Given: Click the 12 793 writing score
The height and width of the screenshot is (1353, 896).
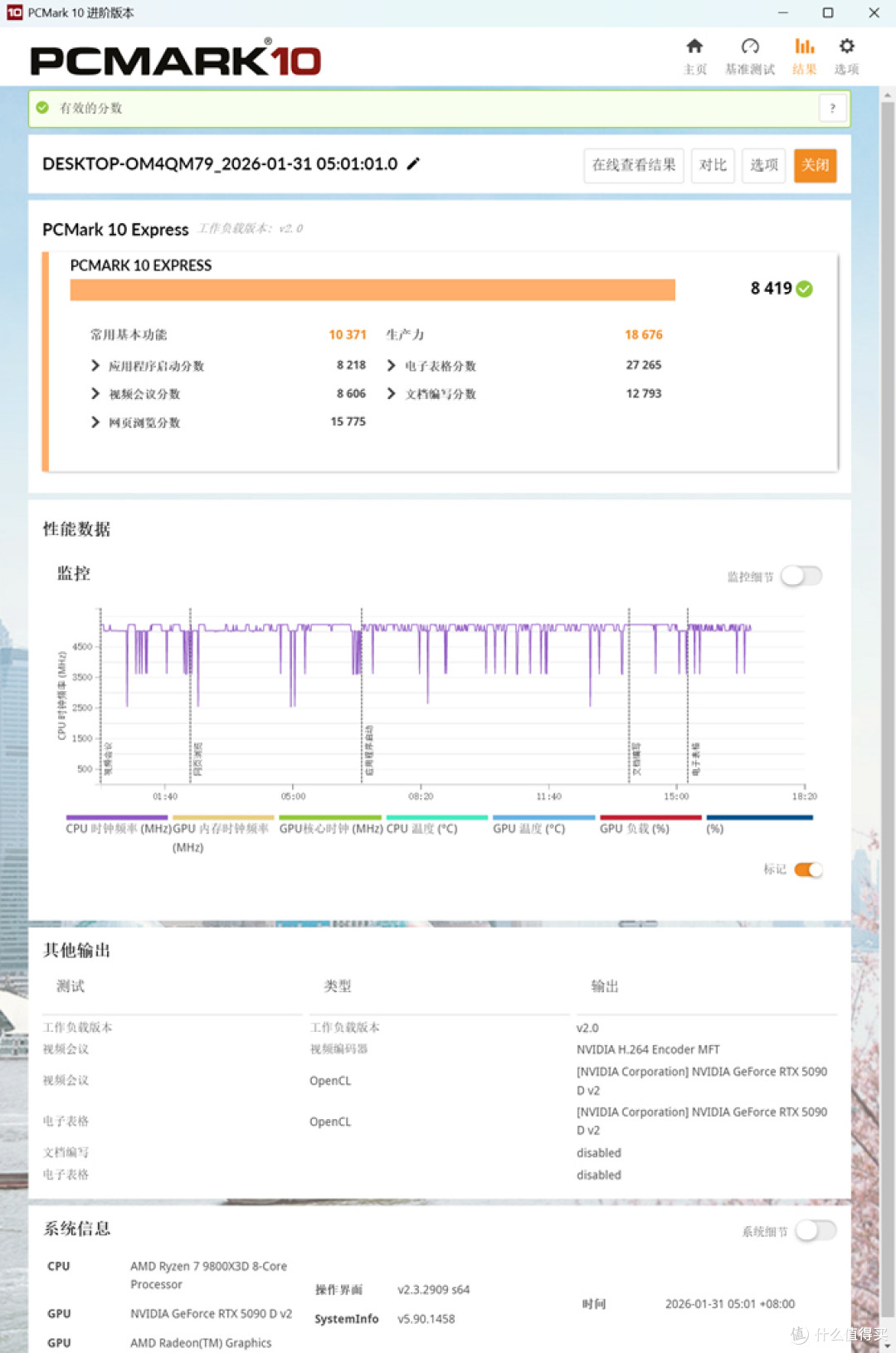Looking at the screenshot, I should [644, 393].
